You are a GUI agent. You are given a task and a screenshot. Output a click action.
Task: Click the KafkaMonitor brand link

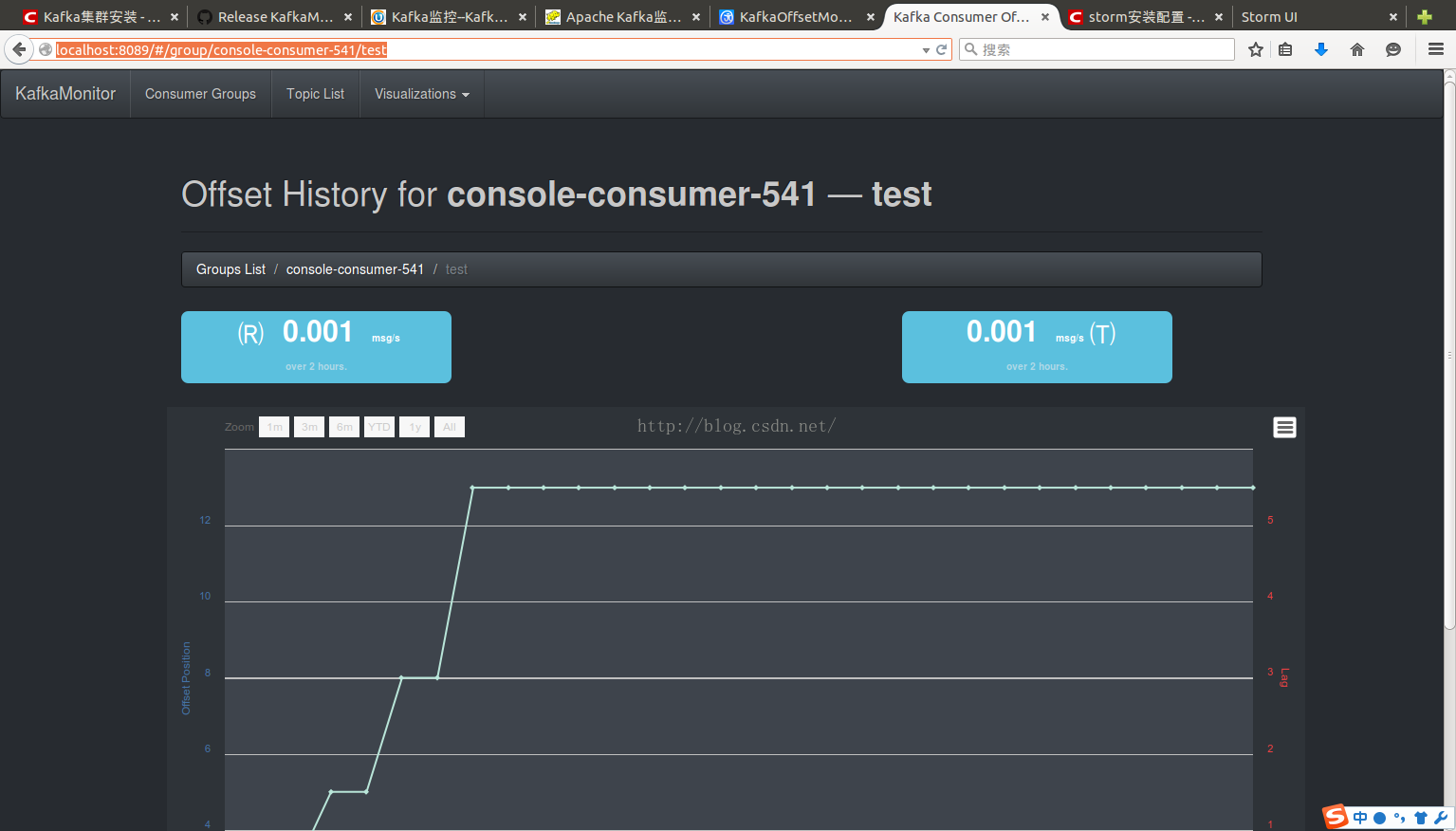point(65,94)
